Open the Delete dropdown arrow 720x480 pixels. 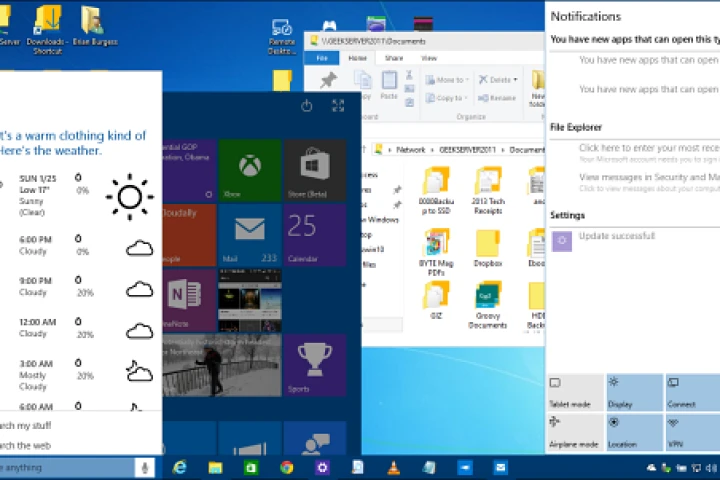[x=515, y=80]
